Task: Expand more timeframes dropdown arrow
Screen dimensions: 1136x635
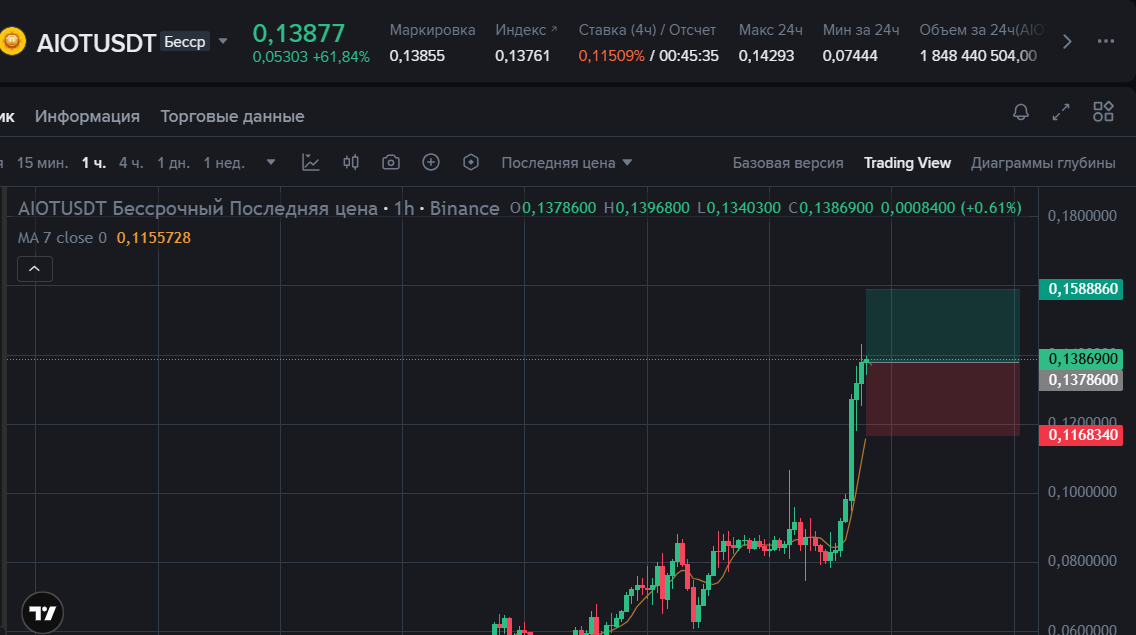Action: point(271,162)
